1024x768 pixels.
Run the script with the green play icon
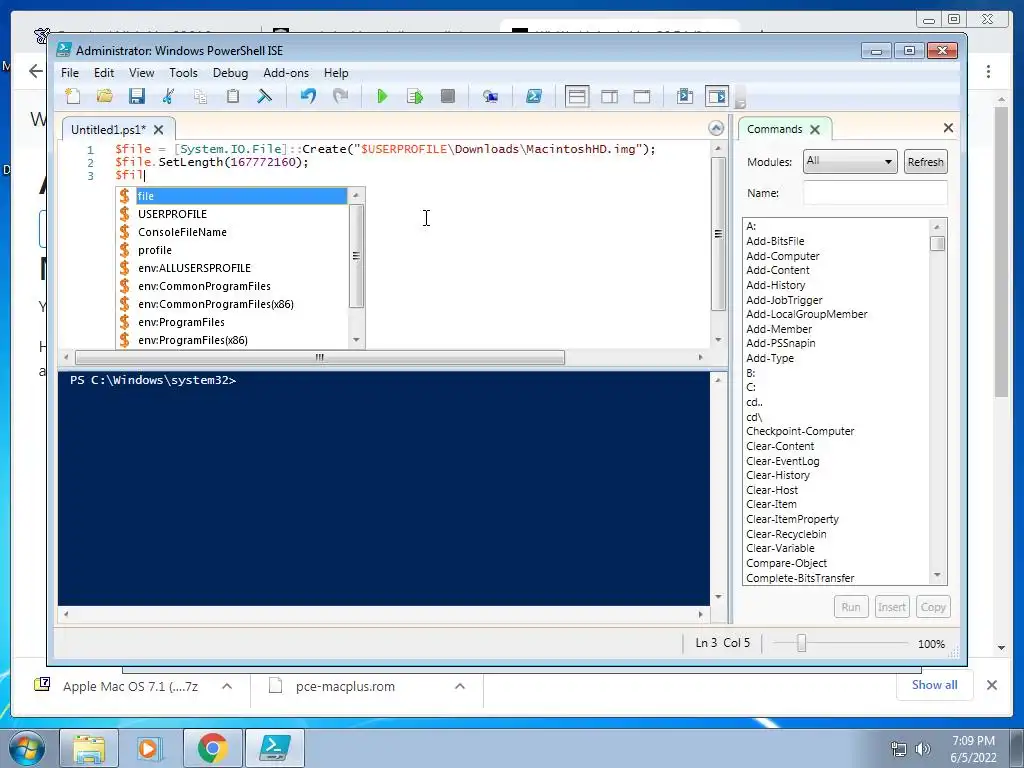(x=383, y=97)
